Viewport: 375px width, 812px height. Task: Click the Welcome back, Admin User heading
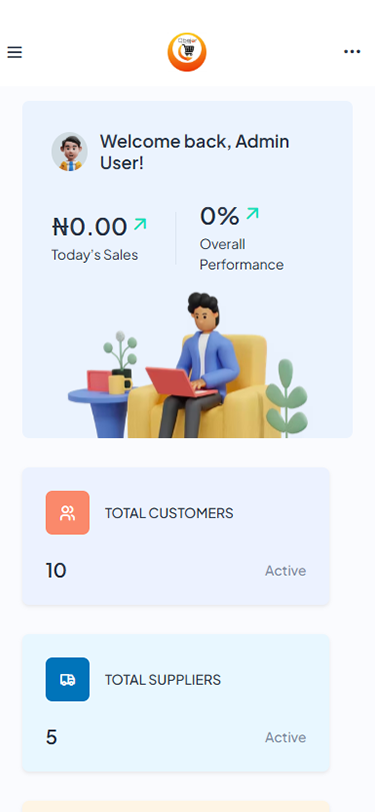coord(195,152)
